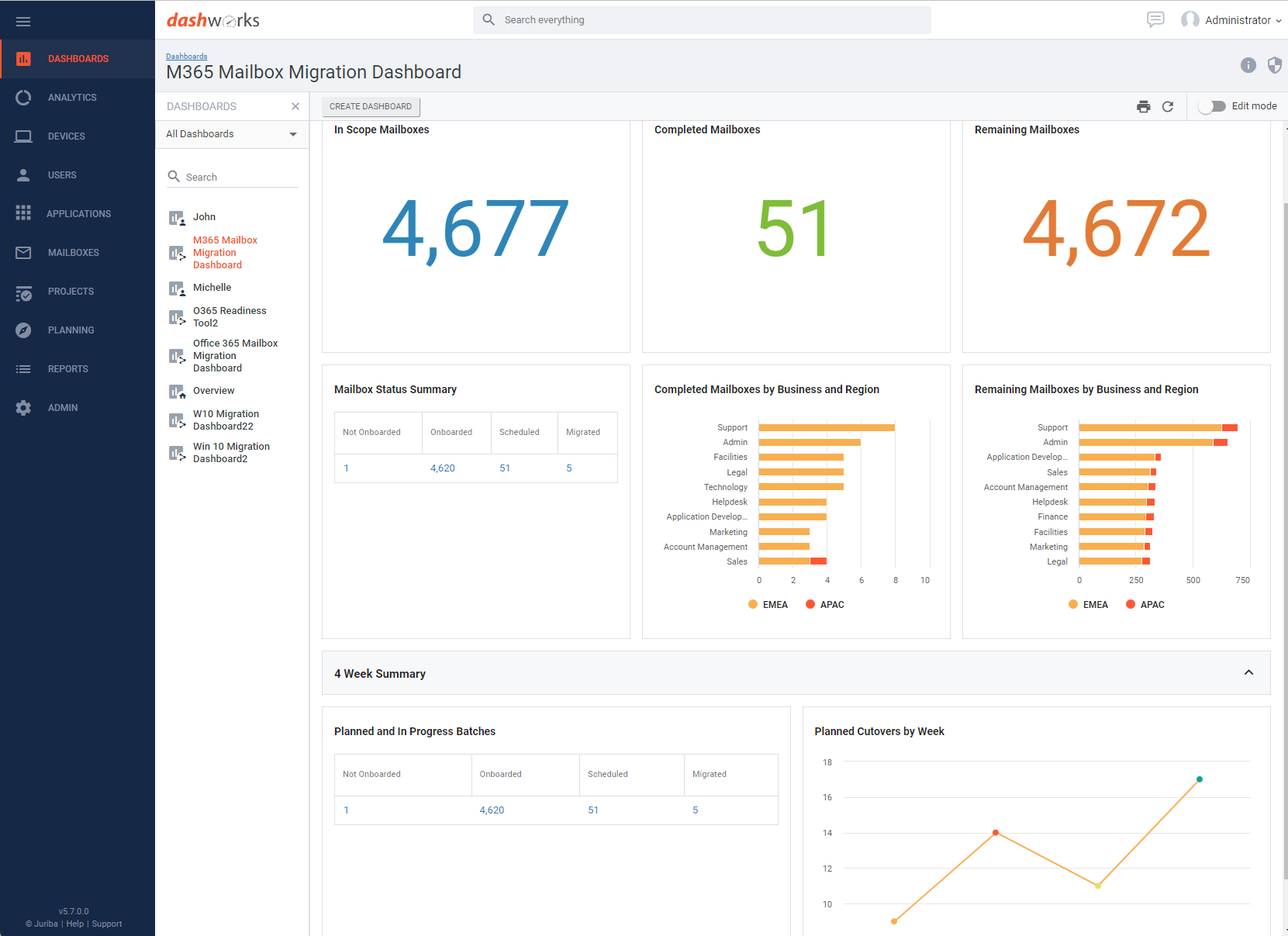Click the shield permissions icon
The image size is (1288, 936).
[x=1274, y=65]
